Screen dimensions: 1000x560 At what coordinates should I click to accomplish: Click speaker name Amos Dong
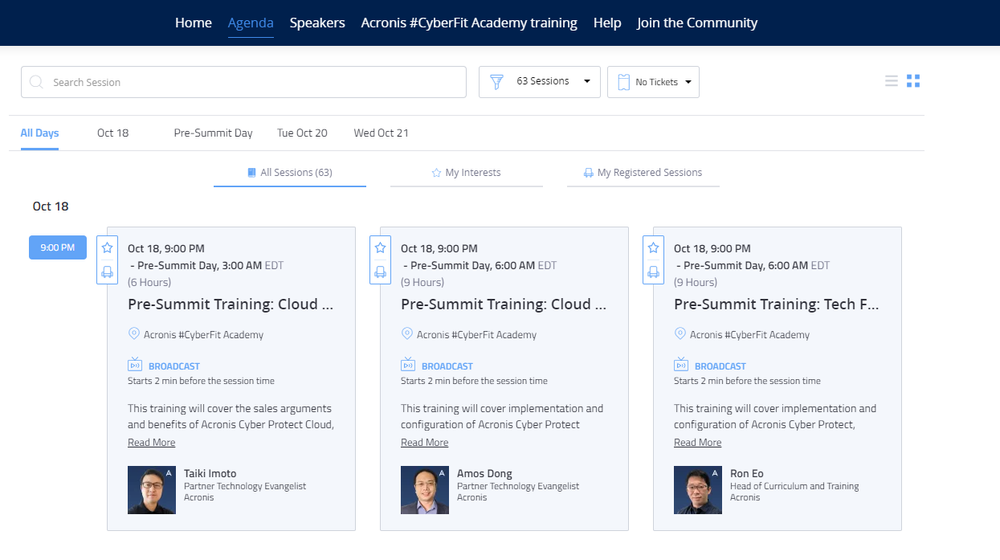(485, 473)
